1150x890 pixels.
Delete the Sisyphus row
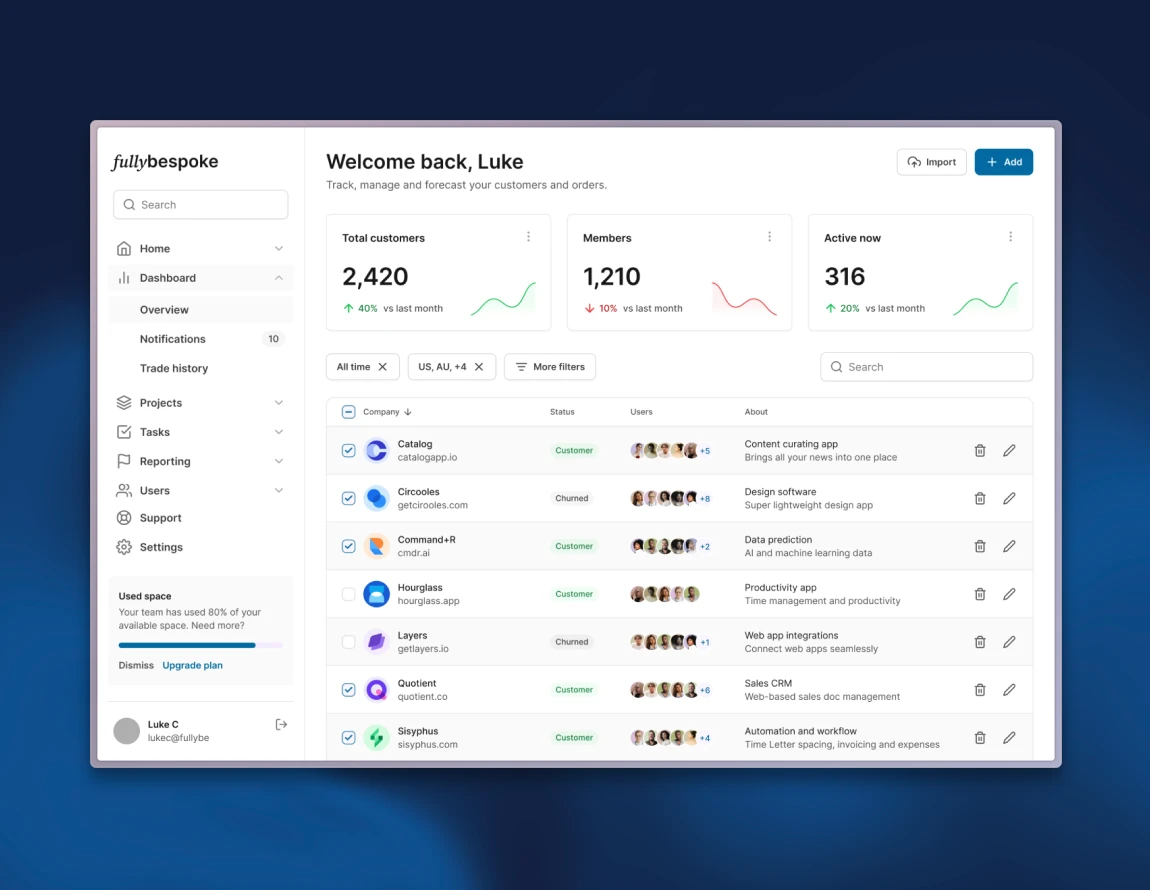tap(979, 737)
